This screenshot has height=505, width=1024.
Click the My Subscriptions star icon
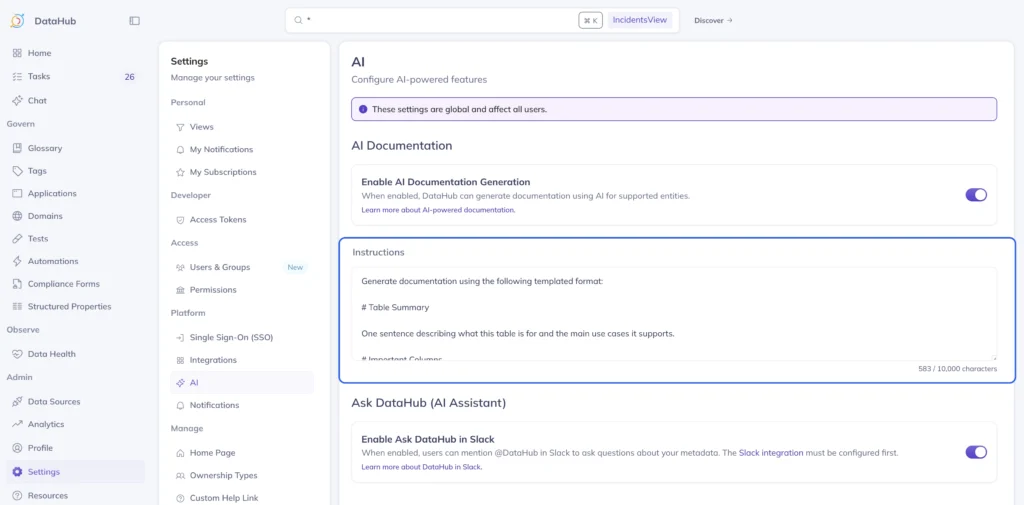click(x=180, y=172)
